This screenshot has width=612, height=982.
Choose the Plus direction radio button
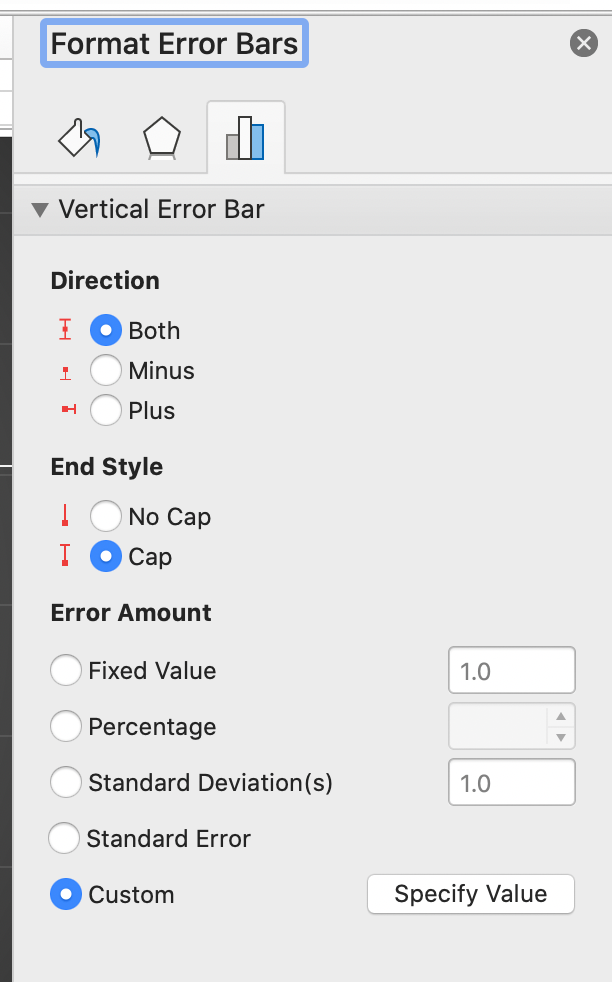[106, 410]
